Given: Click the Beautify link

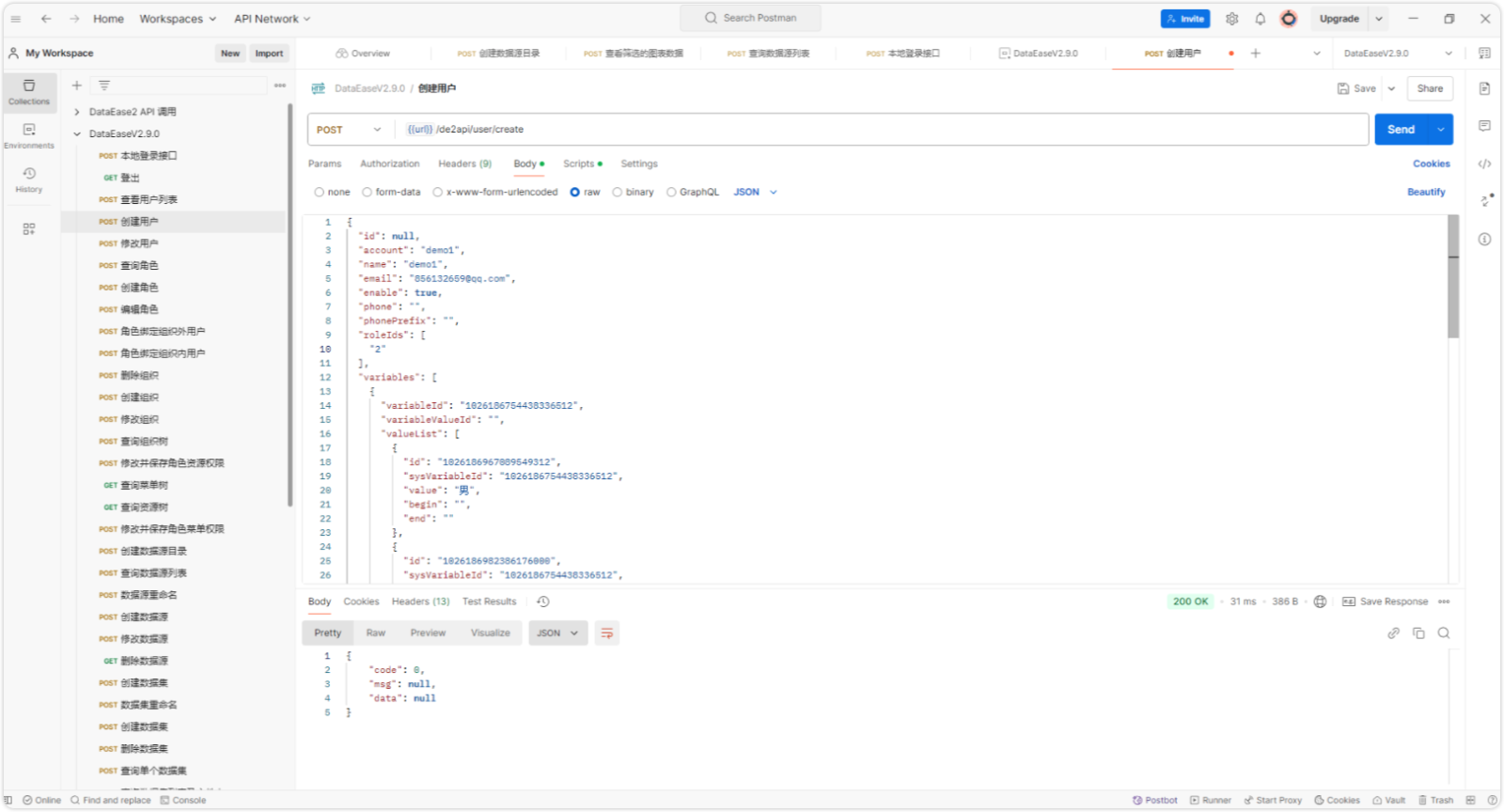Looking at the screenshot, I should pos(1426,193).
